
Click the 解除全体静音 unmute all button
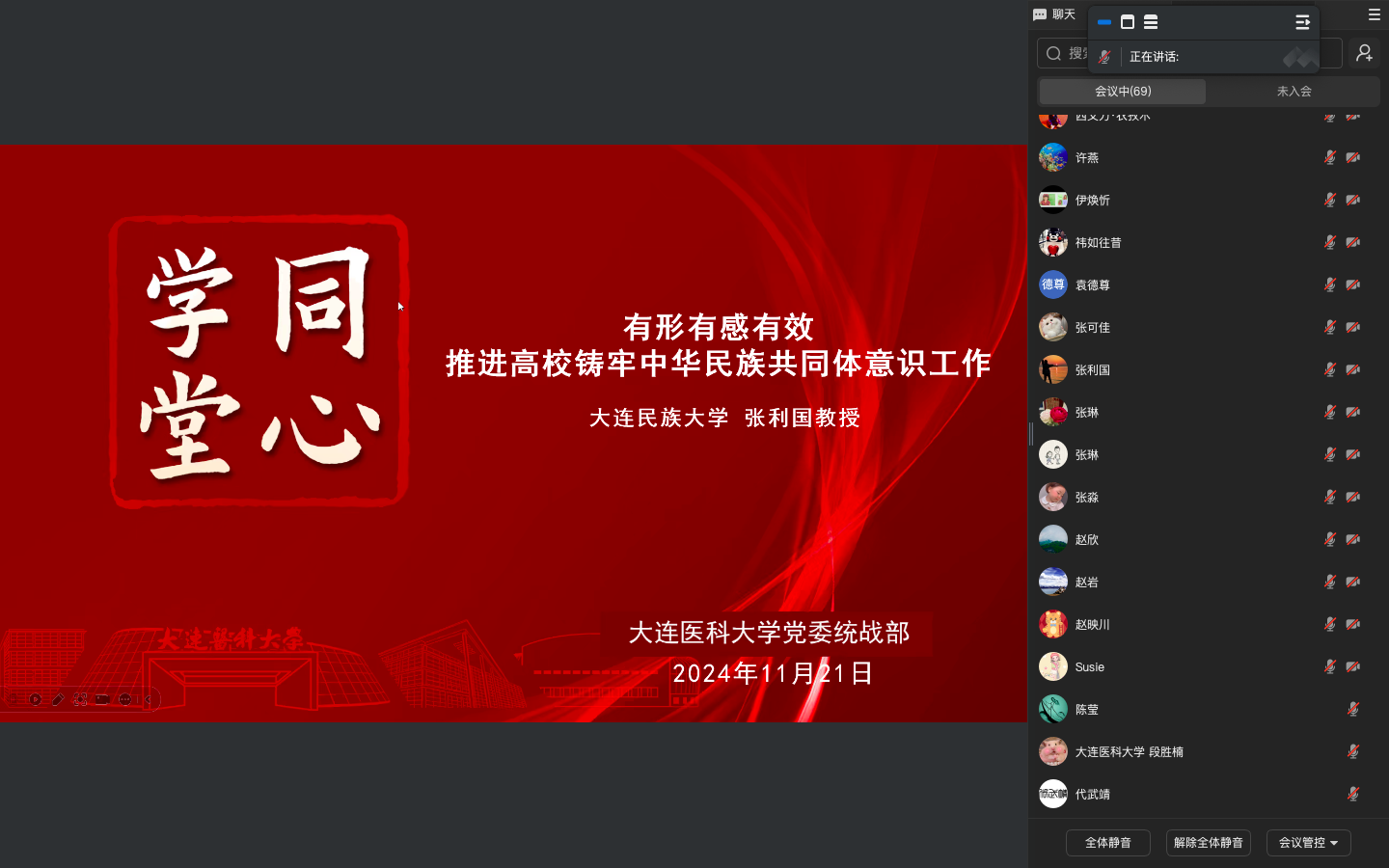point(1208,843)
